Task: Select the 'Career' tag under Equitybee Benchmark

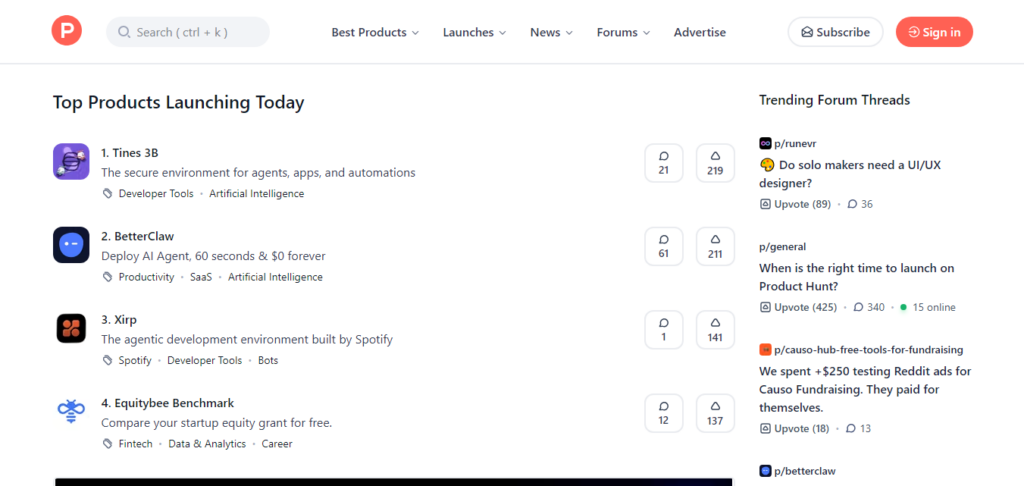Action: (277, 444)
